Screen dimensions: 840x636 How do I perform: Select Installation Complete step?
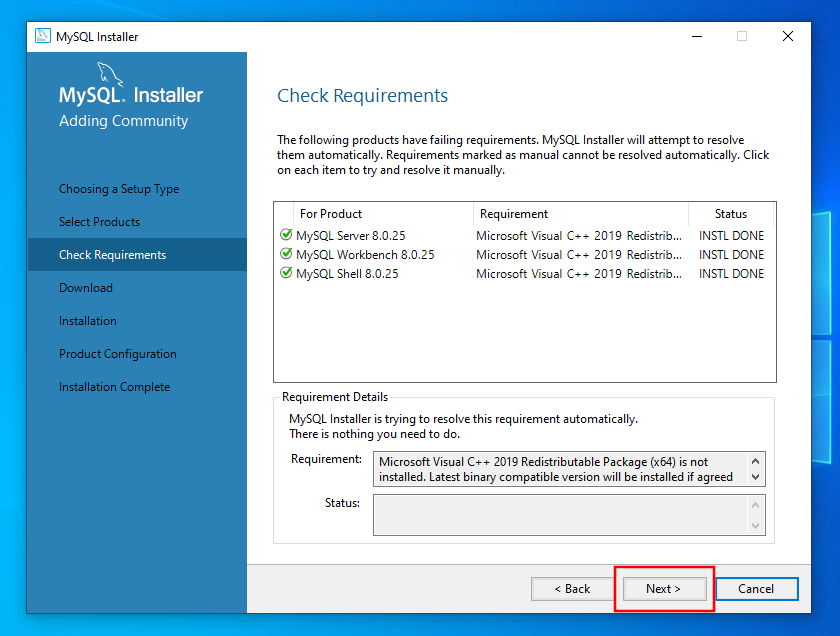coord(115,387)
